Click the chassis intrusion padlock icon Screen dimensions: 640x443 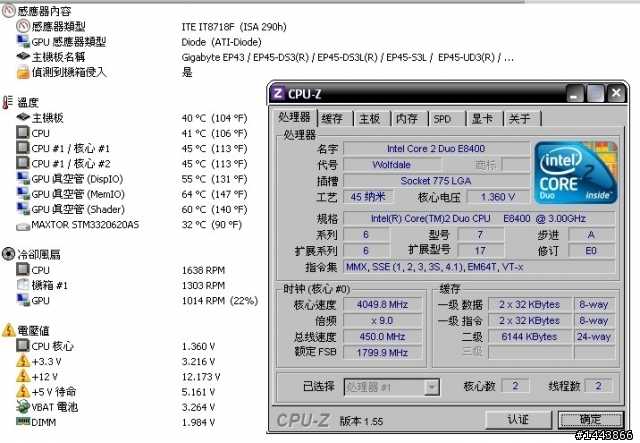tap(23, 71)
